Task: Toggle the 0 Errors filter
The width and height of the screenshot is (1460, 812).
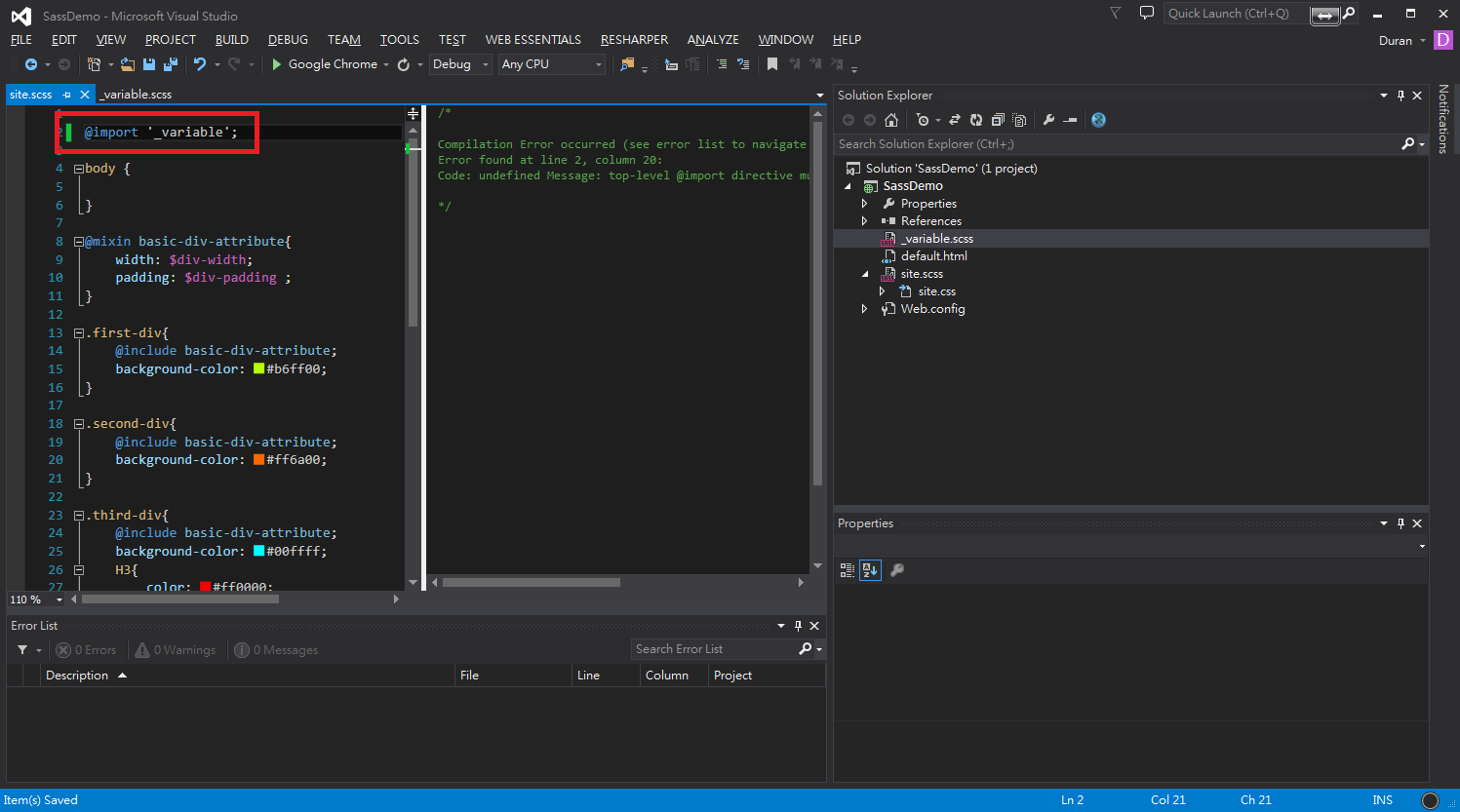Action: tap(86, 650)
